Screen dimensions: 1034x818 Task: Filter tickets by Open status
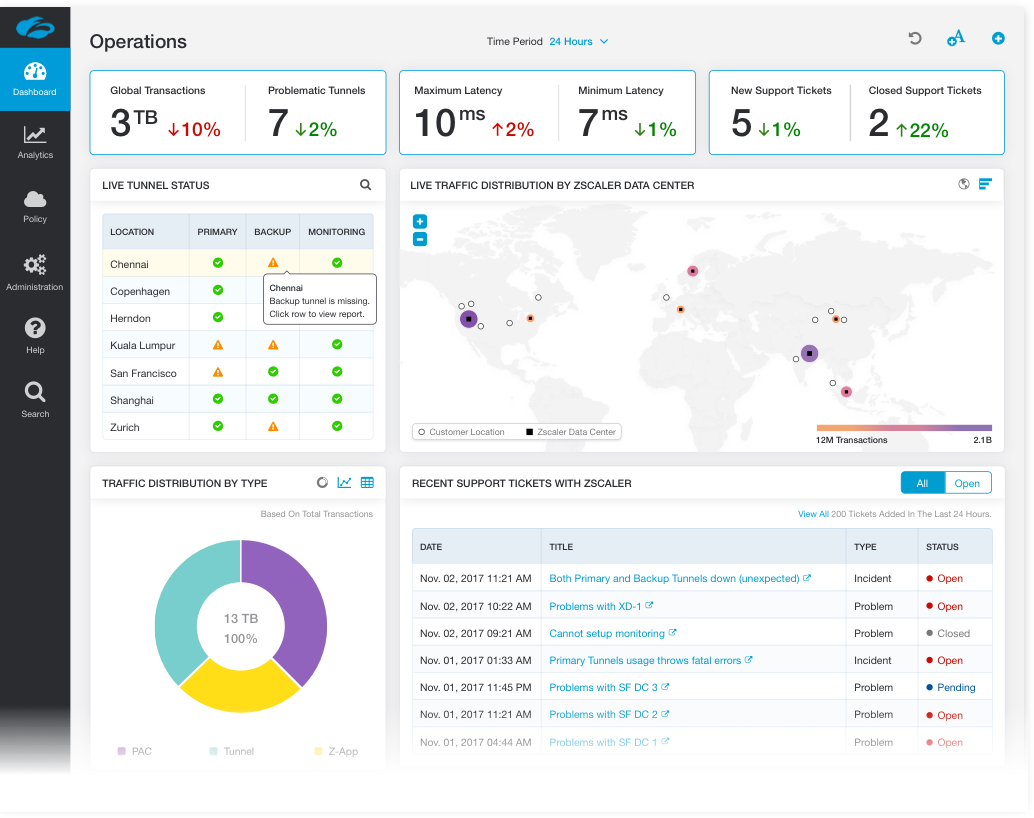coord(967,483)
